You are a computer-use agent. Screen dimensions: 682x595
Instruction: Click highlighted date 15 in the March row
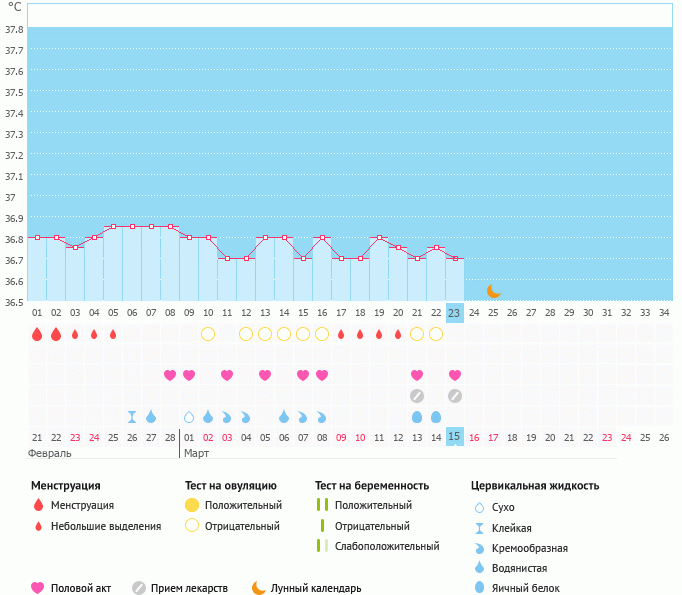(455, 437)
